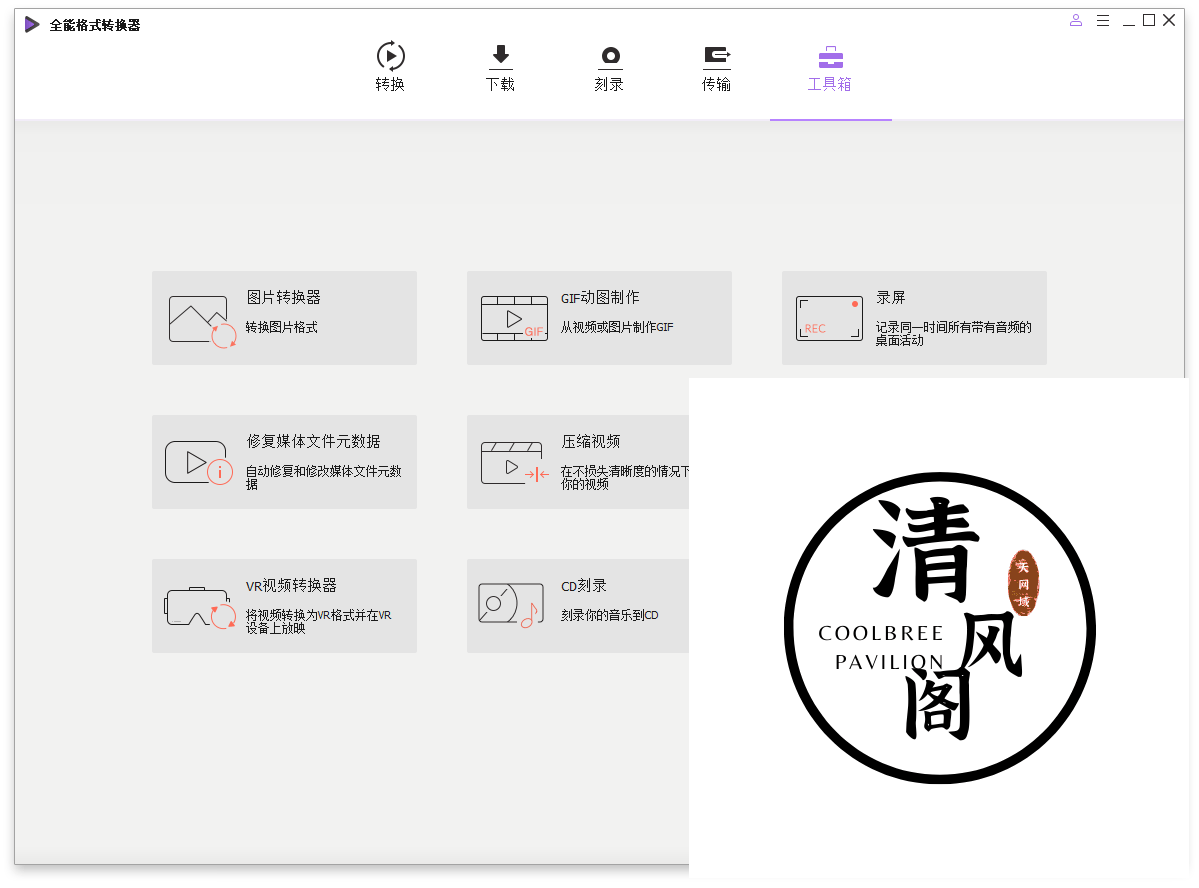Open the 刻录 (Burn) tab
The height and width of the screenshot is (888, 1199).
(609, 67)
